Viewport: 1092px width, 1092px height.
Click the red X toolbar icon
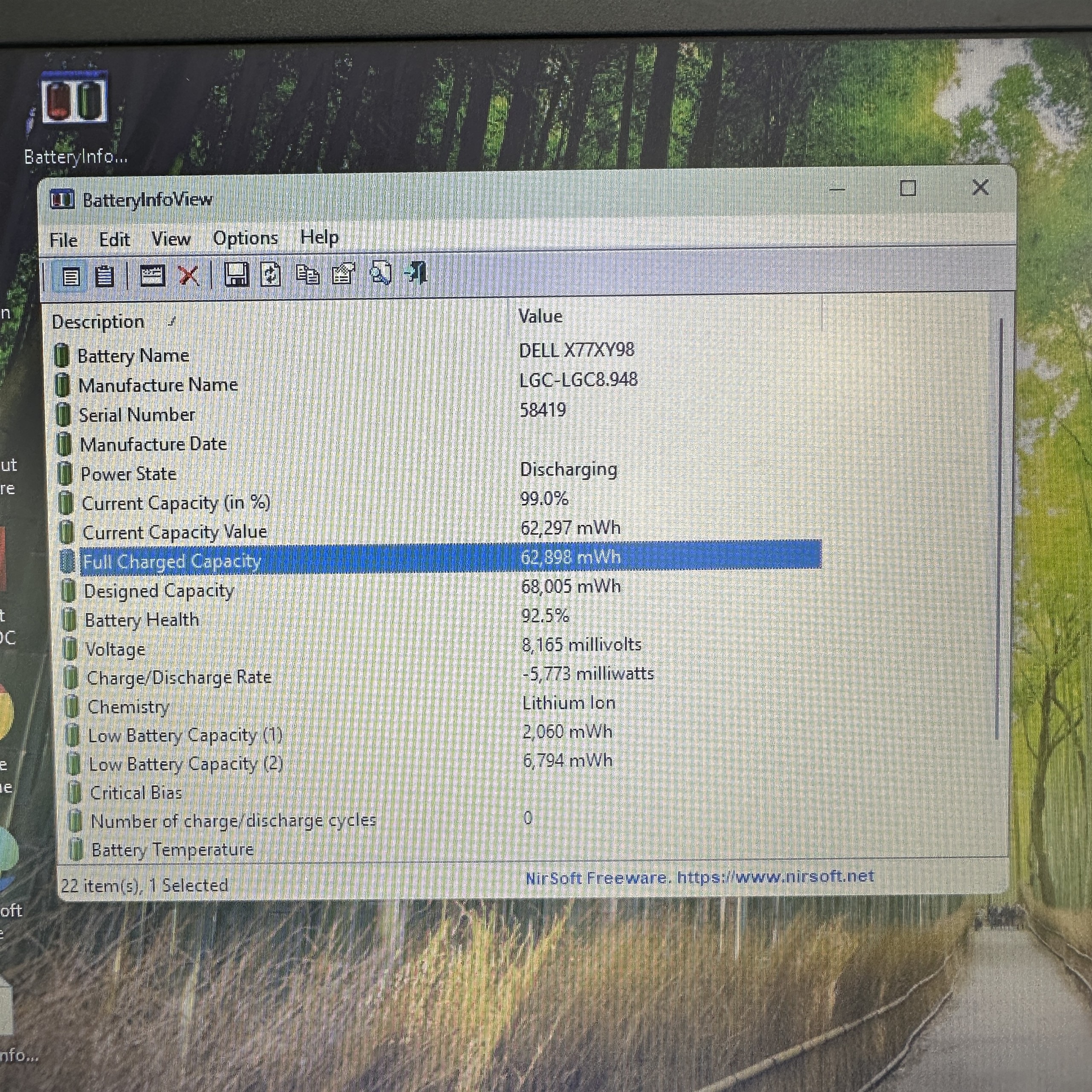tap(188, 276)
